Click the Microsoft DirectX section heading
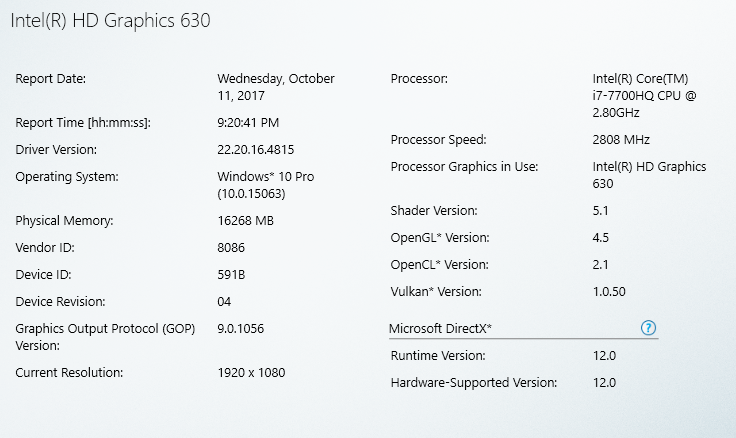The width and height of the screenshot is (736, 438). (x=440, y=328)
